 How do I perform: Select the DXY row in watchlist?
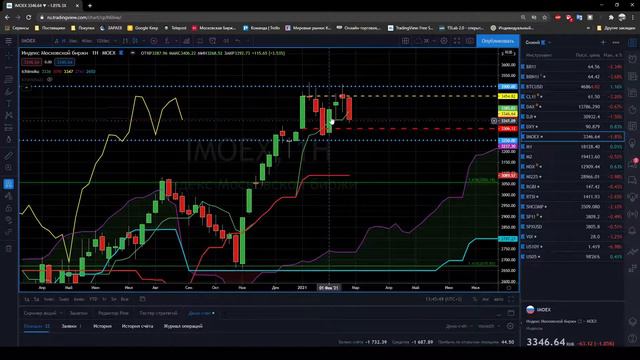click(572, 127)
